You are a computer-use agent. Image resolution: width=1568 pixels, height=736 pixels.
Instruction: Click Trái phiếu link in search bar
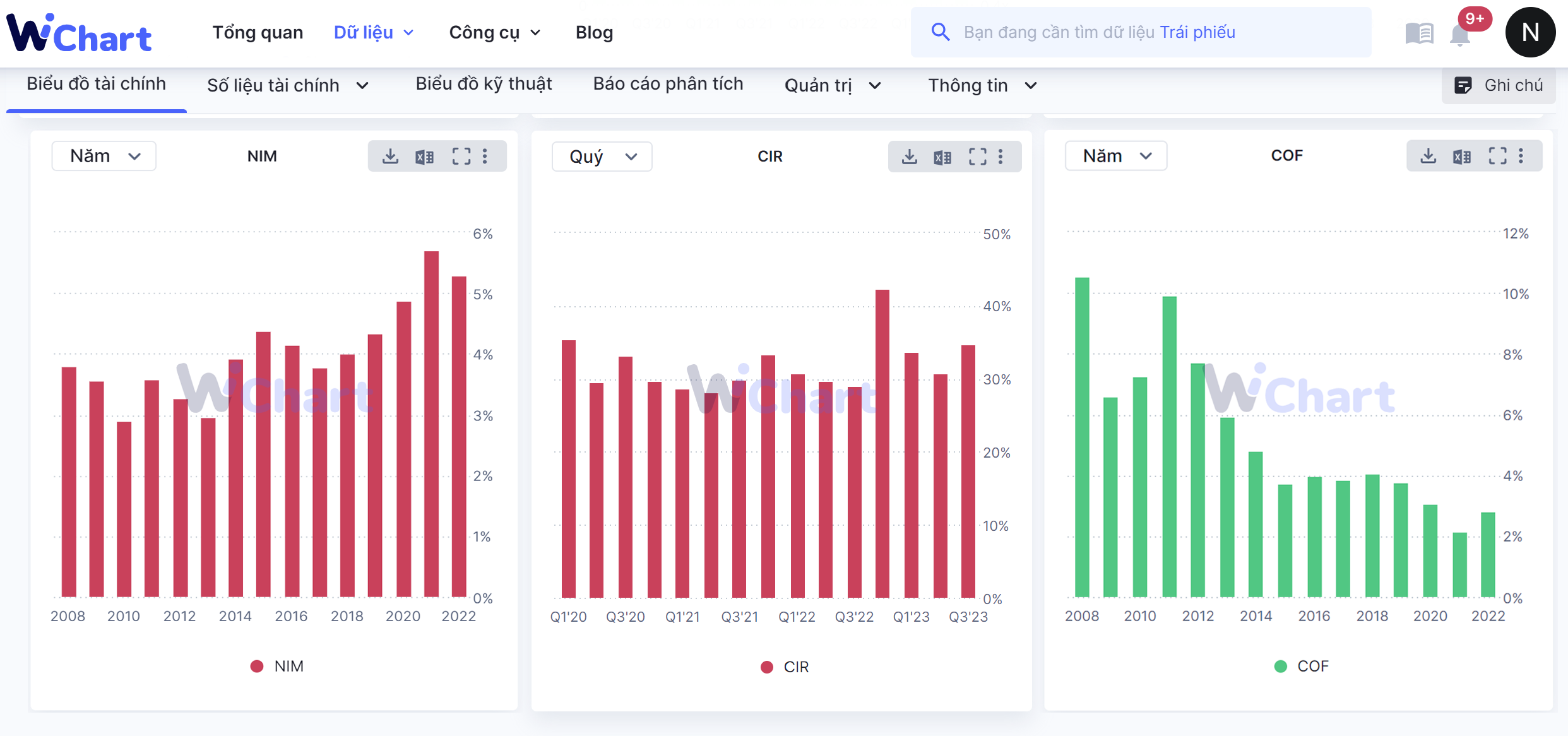[1197, 32]
